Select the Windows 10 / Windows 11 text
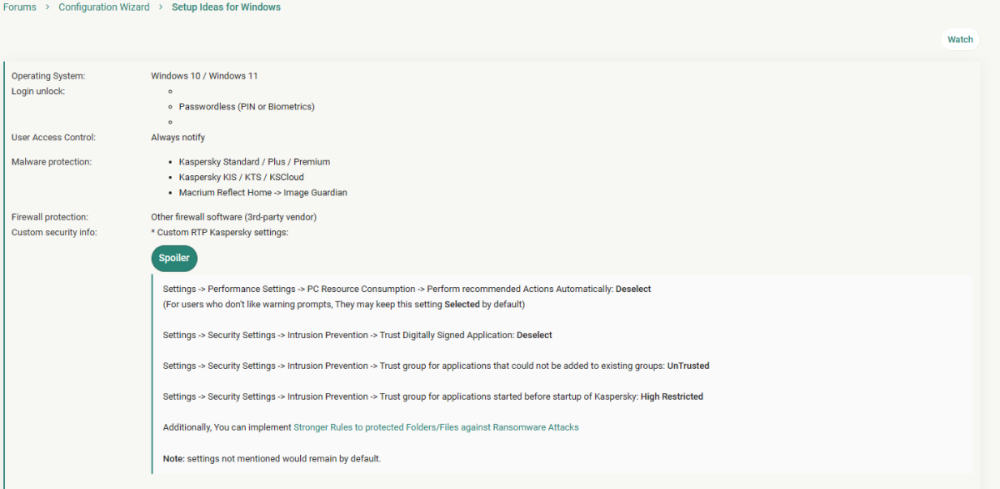 click(x=204, y=76)
